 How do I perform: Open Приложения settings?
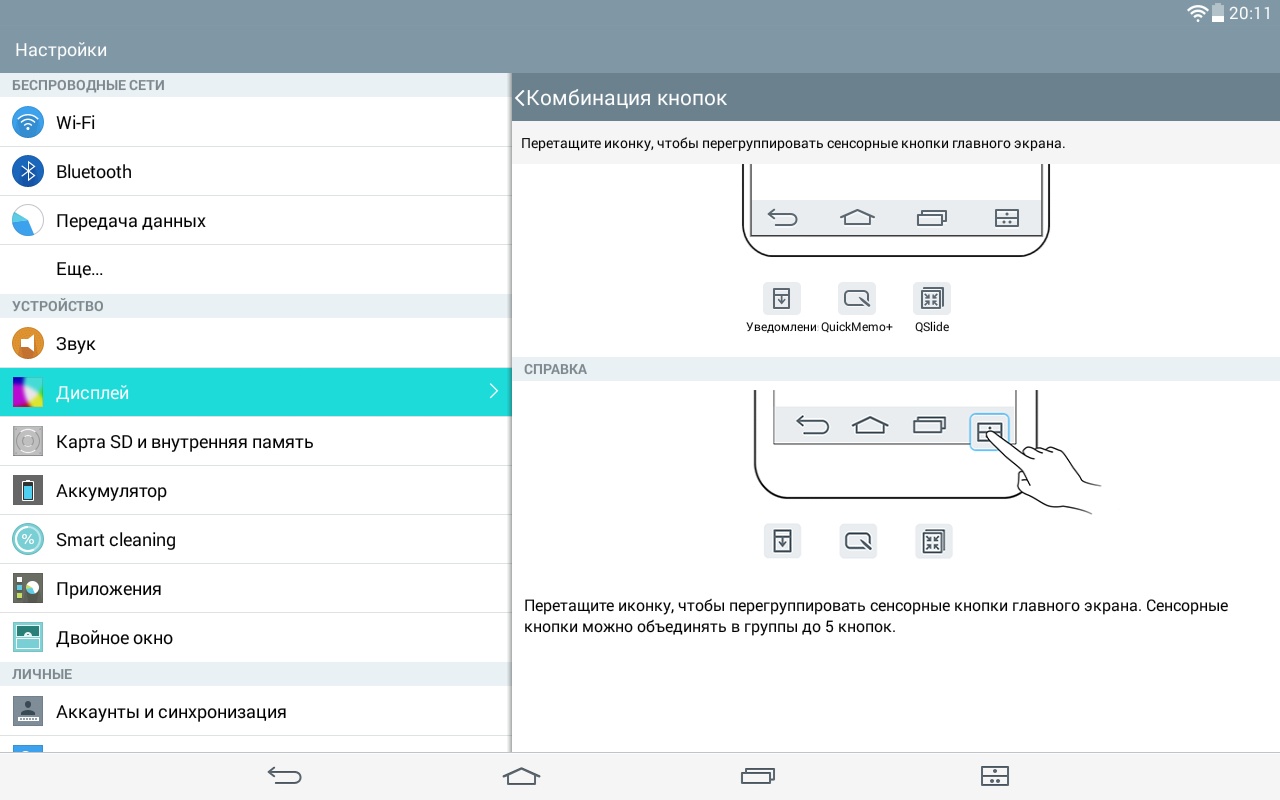click(255, 589)
